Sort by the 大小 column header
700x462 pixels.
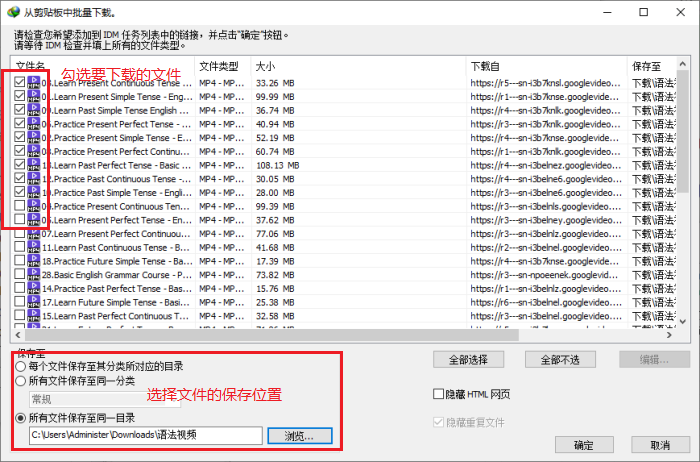358,67
